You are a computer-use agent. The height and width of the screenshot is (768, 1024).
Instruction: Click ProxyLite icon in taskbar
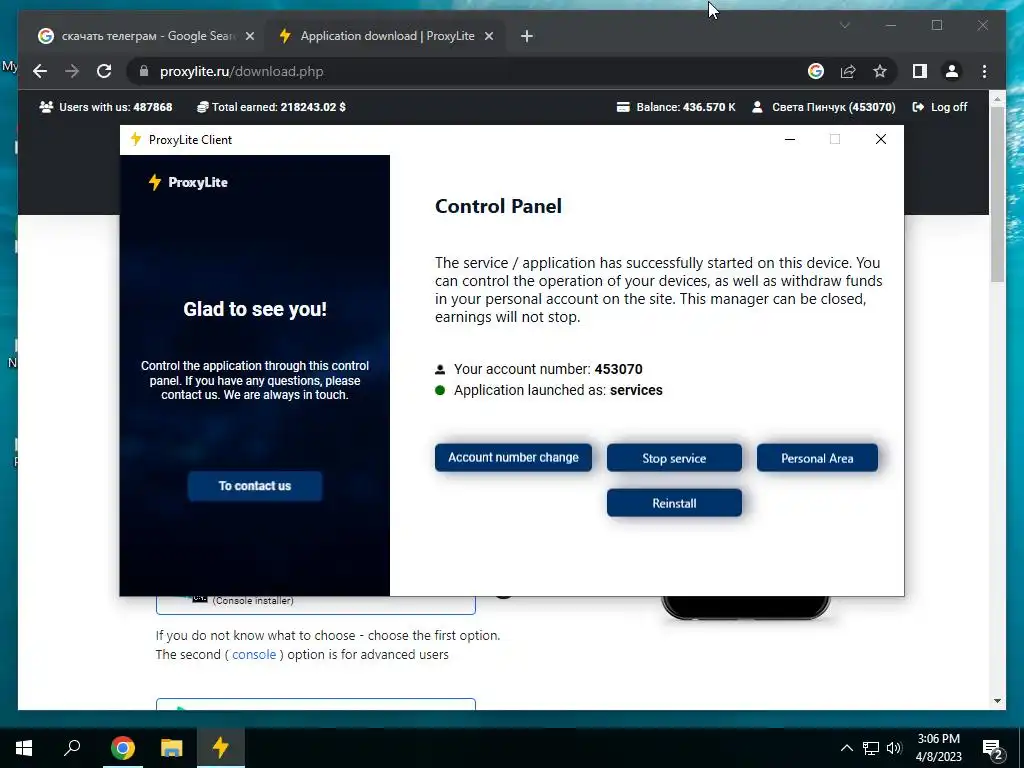221,748
